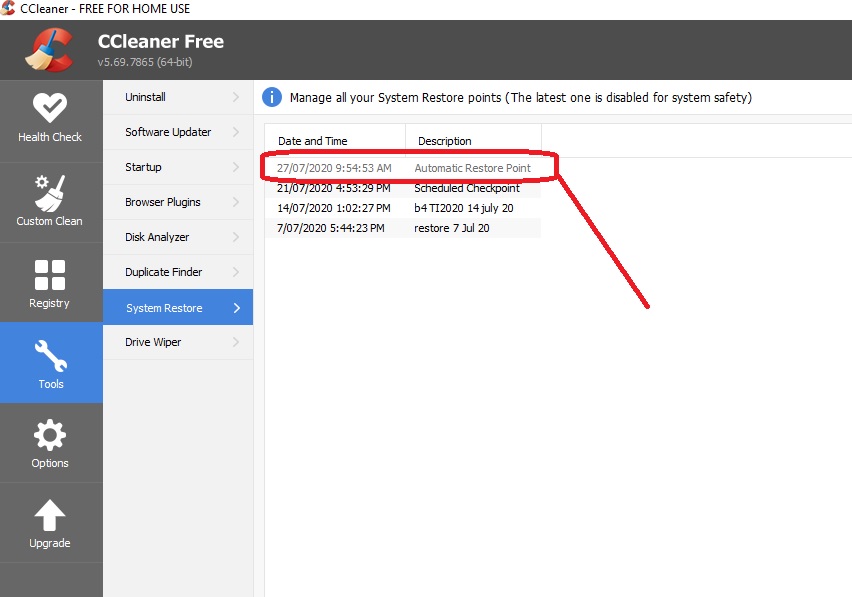852x597 pixels.
Task: Open the Software Updater tool
Action: pyautogui.click(x=178, y=132)
